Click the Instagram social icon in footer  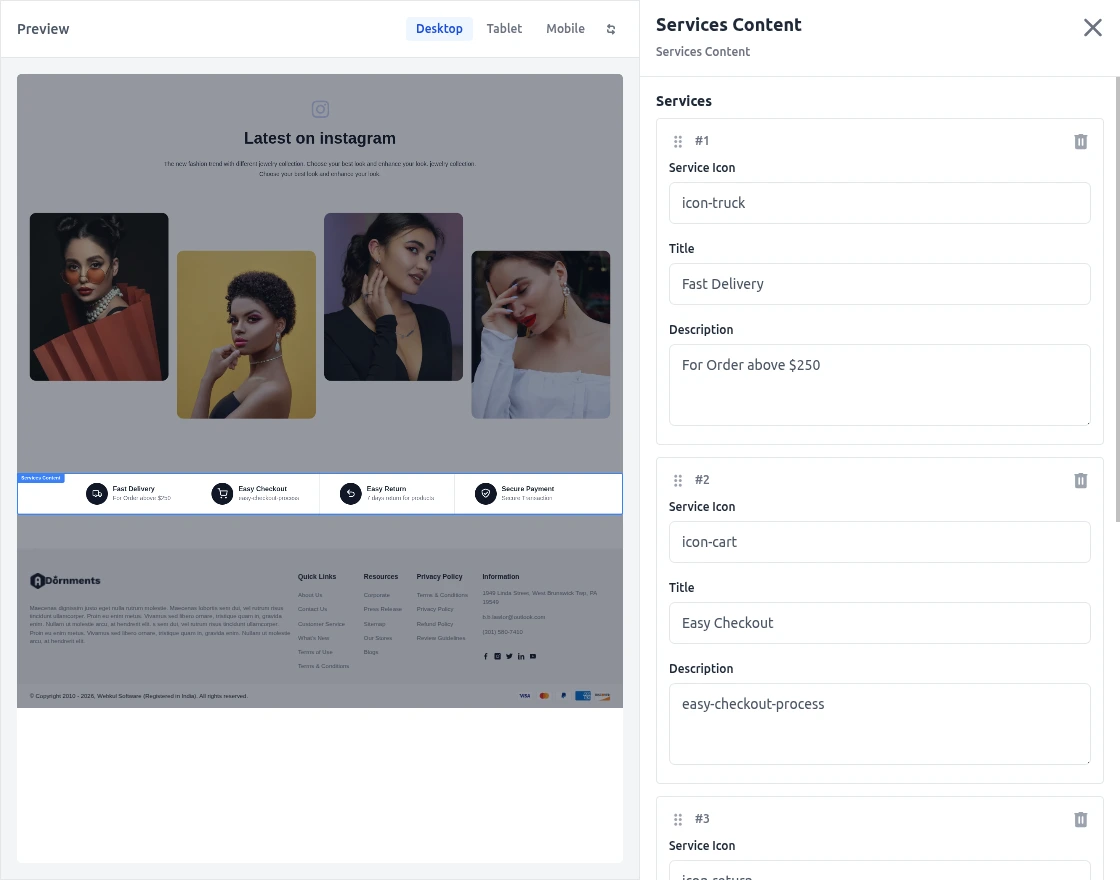498,656
